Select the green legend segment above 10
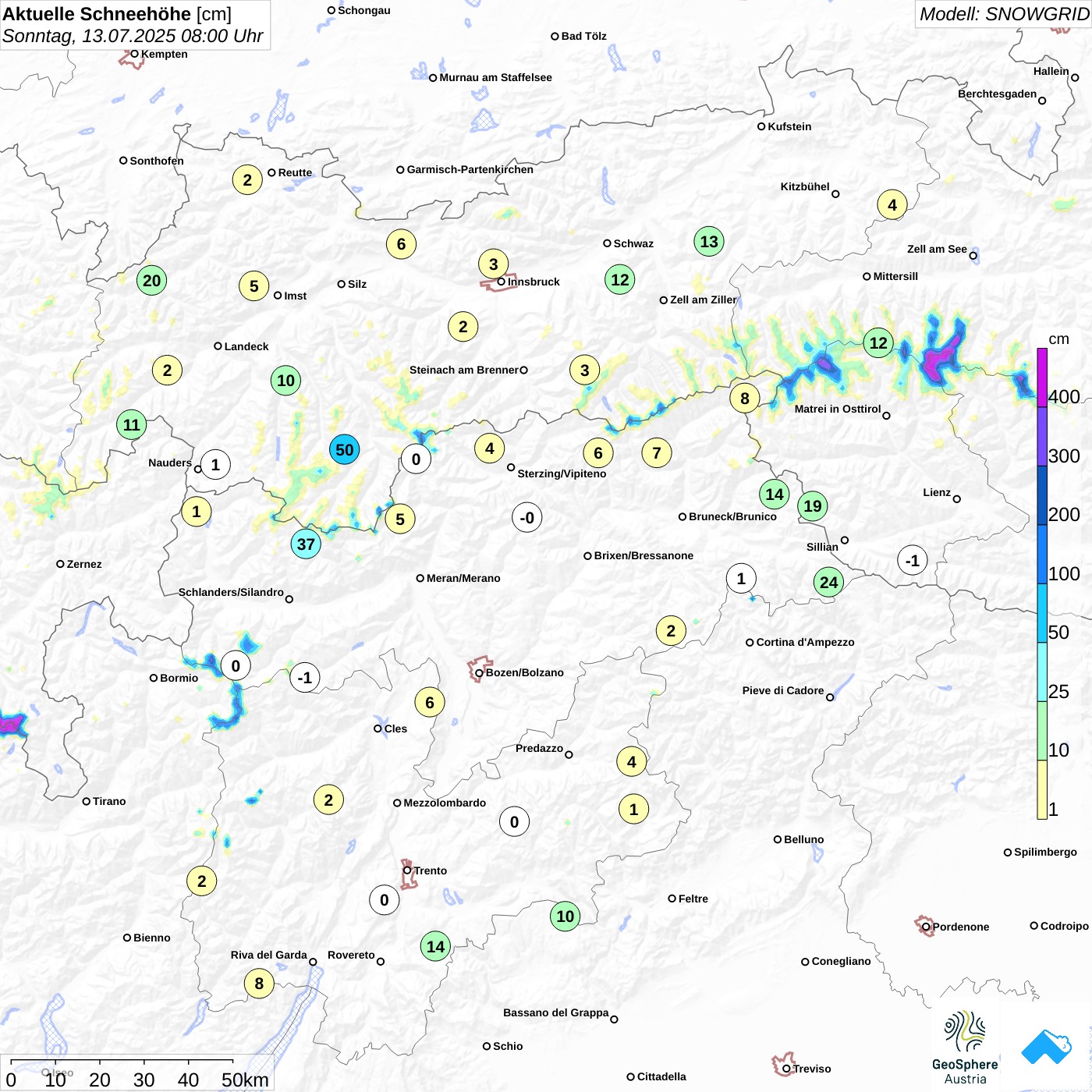This screenshot has height=1092, width=1092. pos(1042,731)
